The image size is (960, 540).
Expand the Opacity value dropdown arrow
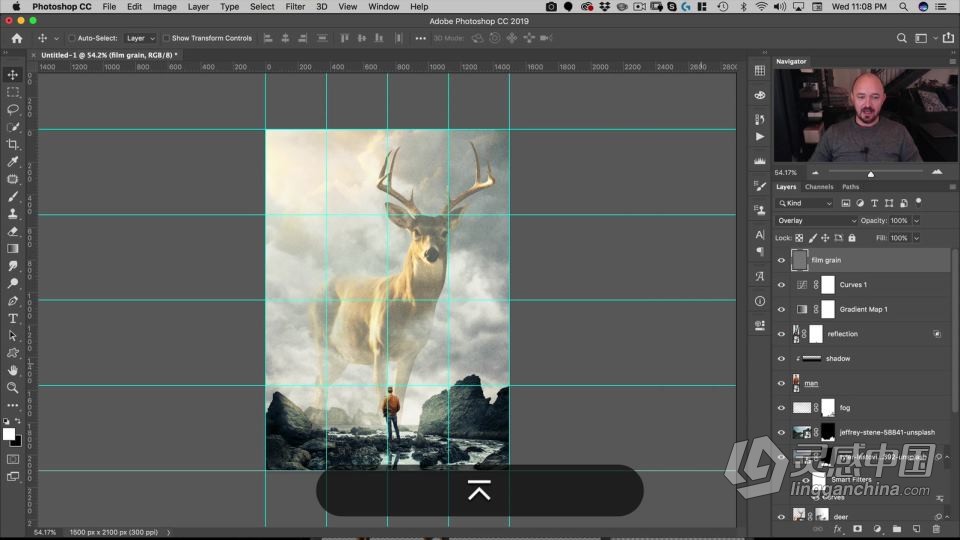[916, 220]
